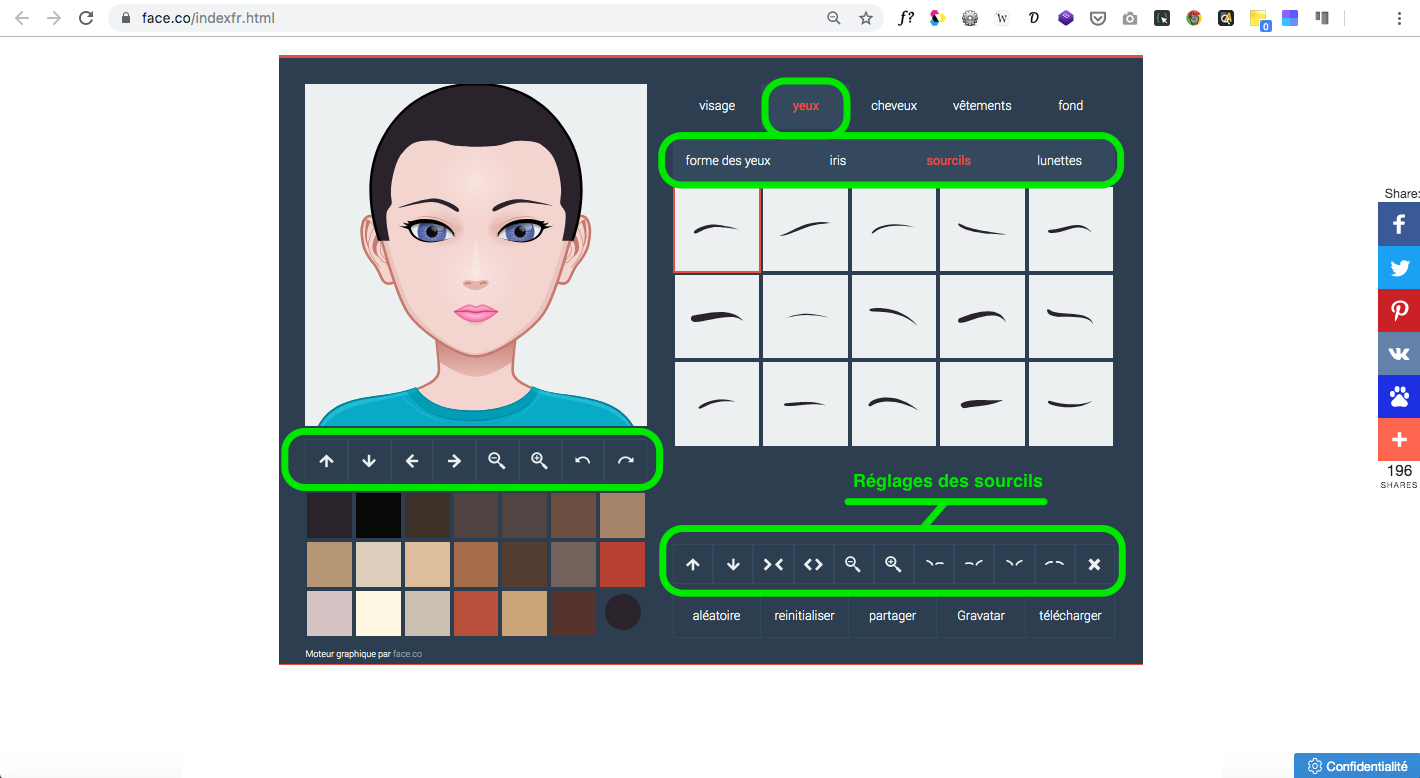Open the Pocket extension

pos(1098,18)
